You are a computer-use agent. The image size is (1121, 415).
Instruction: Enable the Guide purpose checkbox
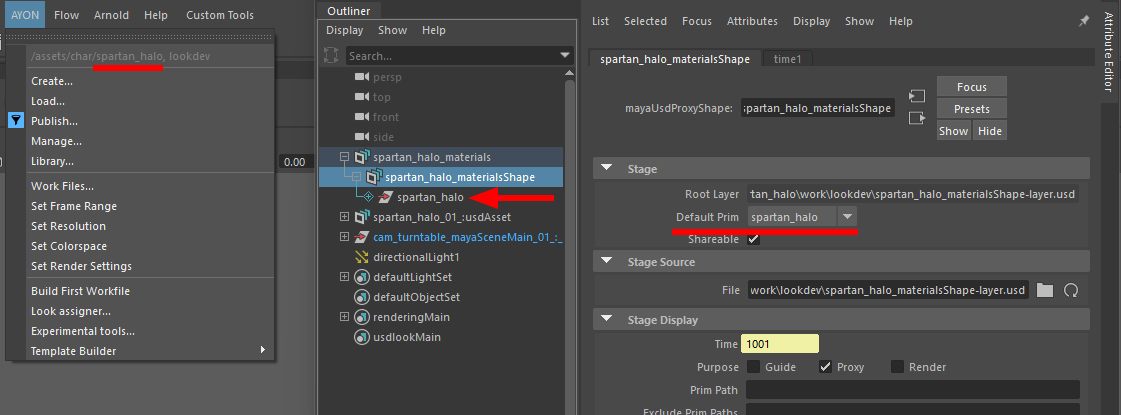[x=753, y=367]
